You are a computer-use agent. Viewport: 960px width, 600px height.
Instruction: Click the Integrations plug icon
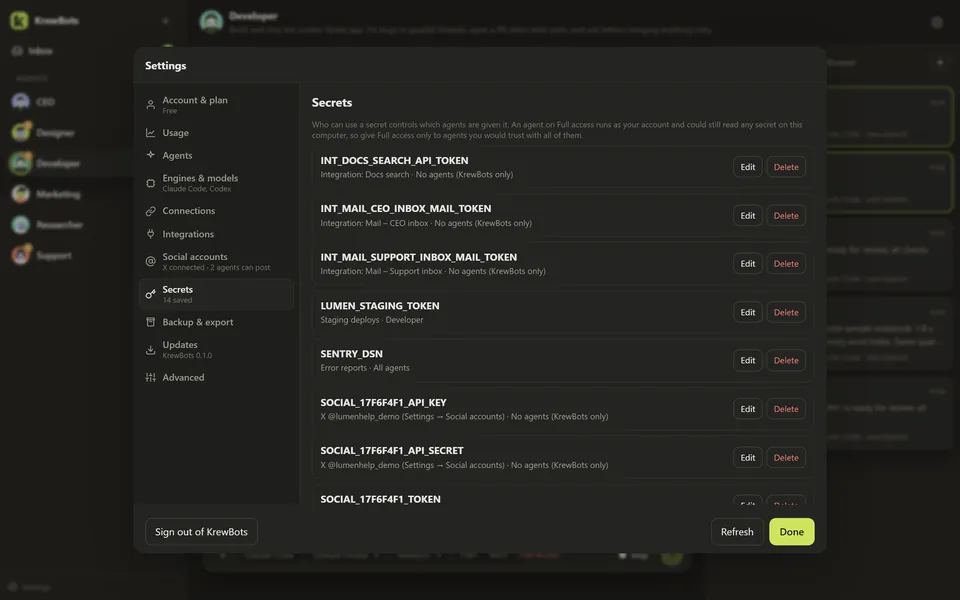click(151, 234)
